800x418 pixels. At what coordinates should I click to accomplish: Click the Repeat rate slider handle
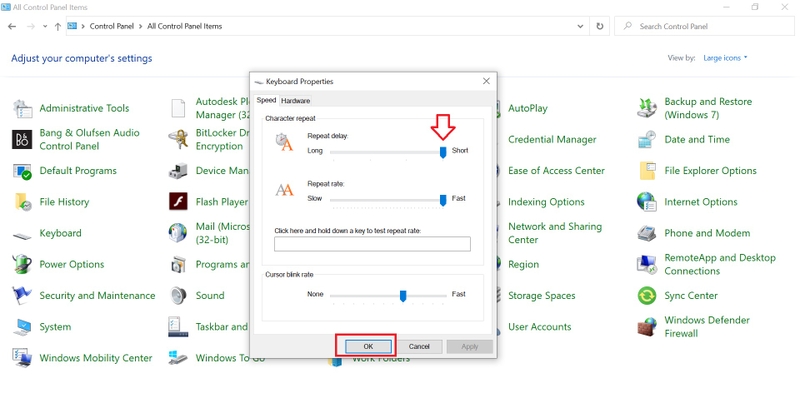[x=443, y=200]
